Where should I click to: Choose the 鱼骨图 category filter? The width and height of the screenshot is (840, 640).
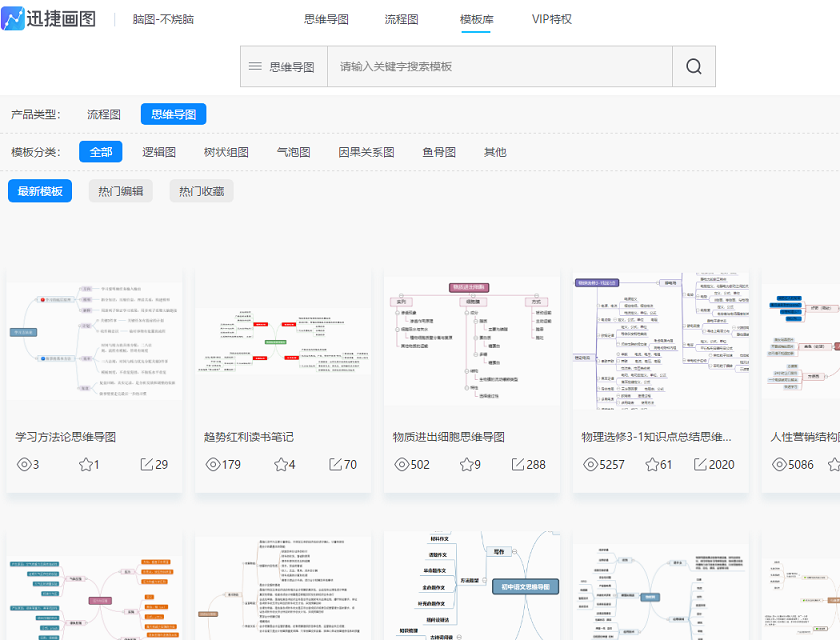[438, 153]
